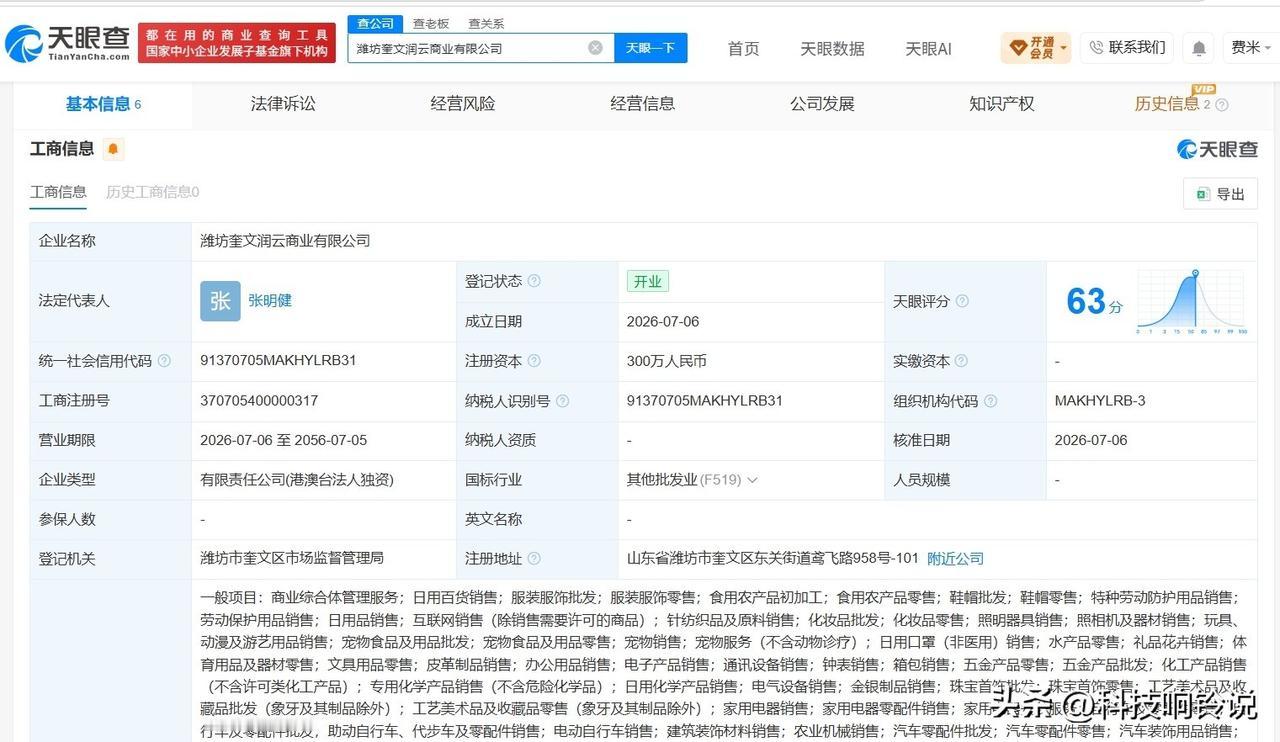This screenshot has height=742, width=1280.
Task: Select organization code MAKHYLRB-3
Action: coord(1100,401)
